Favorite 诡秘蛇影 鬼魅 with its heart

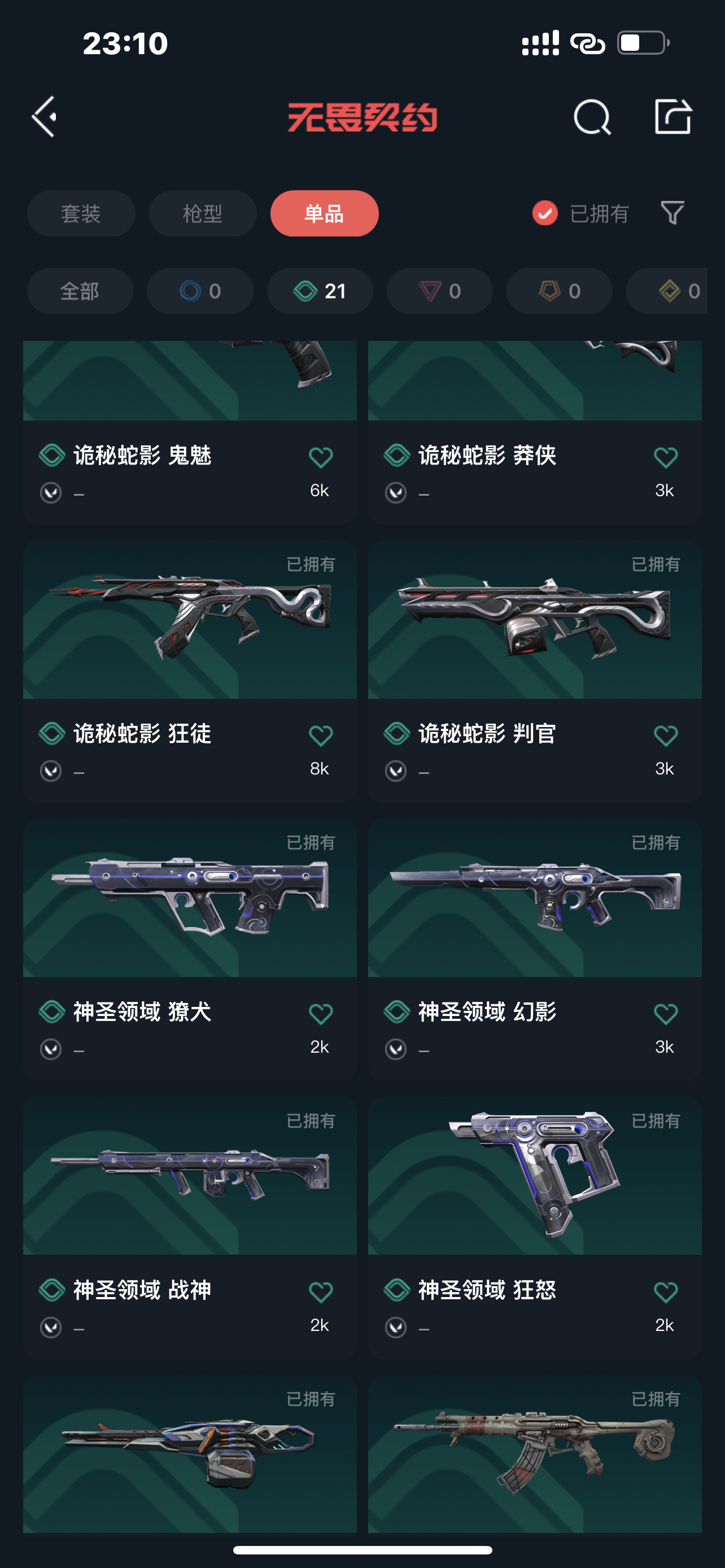[x=321, y=457]
